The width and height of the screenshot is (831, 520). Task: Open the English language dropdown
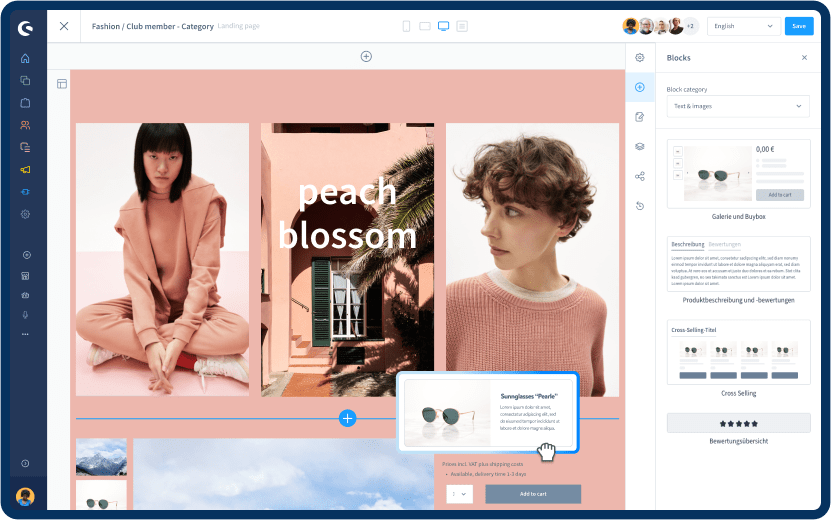coord(743,26)
